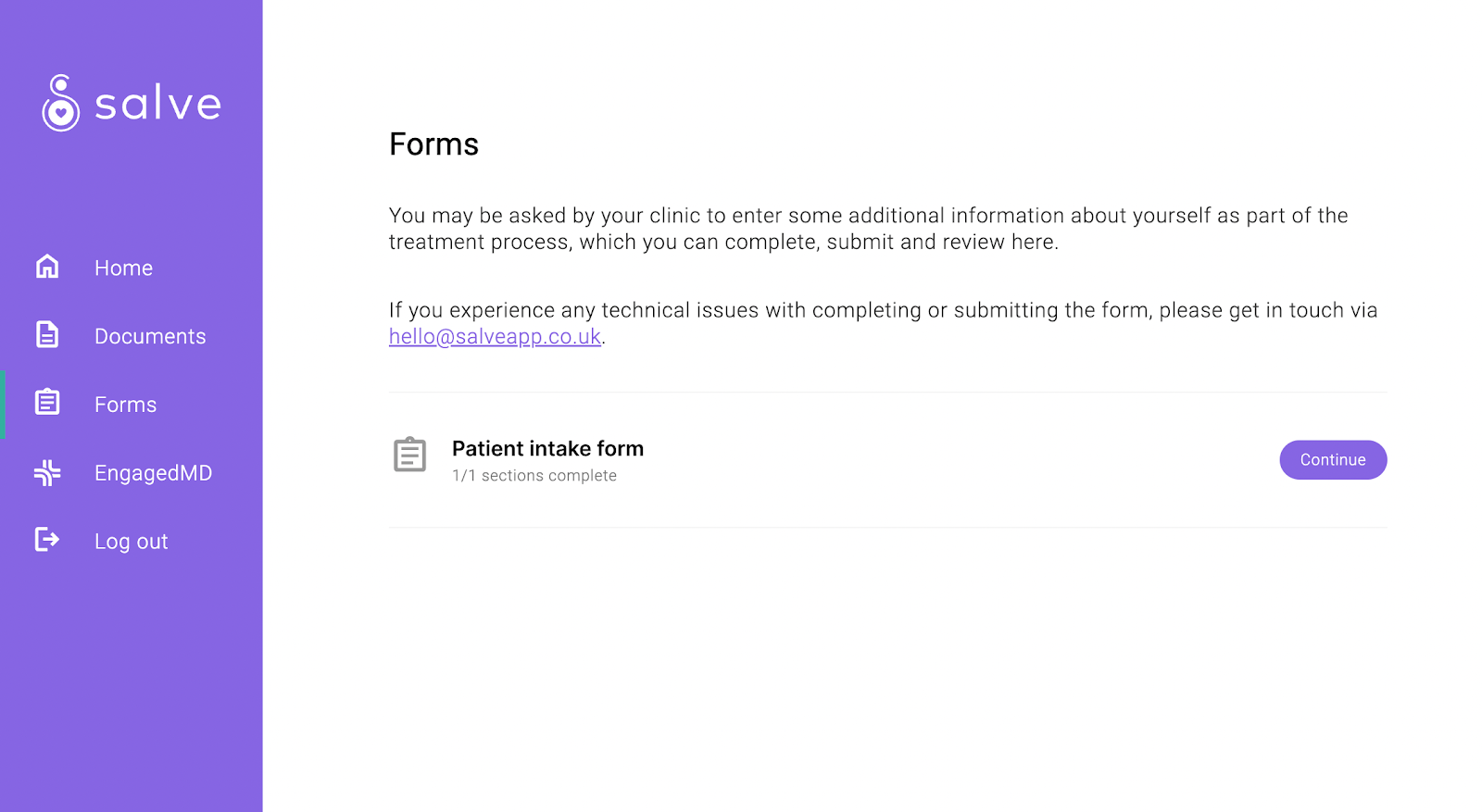
Task: Click the Forms clipboard icon in sidebar
Action: pos(47,403)
